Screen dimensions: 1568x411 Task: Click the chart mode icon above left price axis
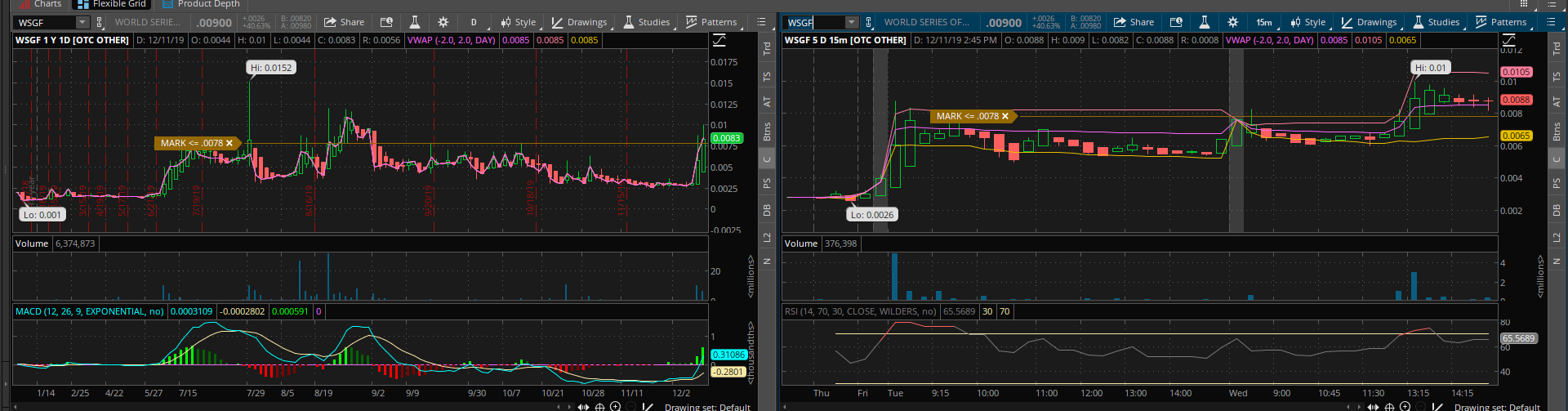tap(719, 40)
